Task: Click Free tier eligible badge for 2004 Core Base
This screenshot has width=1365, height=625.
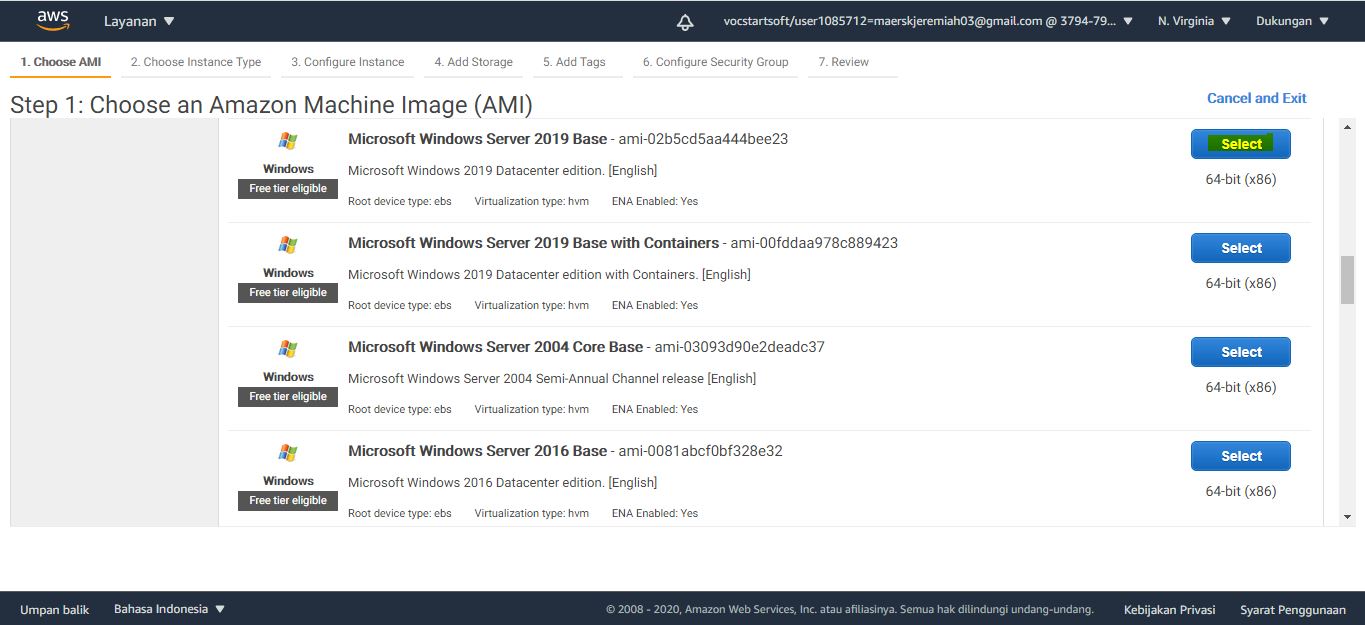Action: 288,396
